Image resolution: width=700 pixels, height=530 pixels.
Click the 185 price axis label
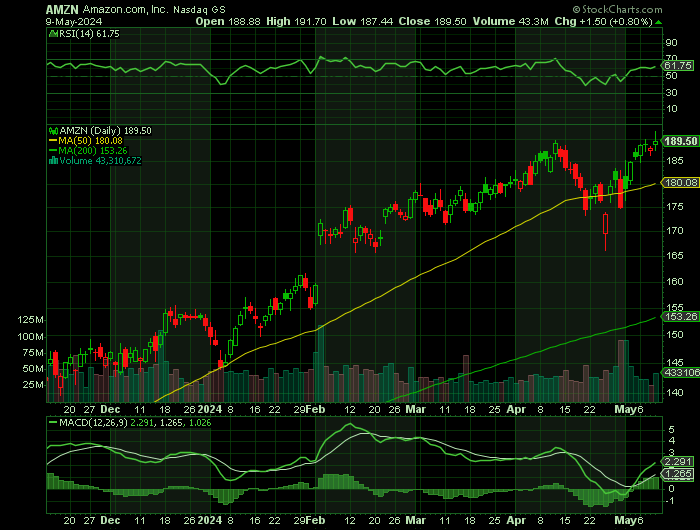click(x=674, y=160)
